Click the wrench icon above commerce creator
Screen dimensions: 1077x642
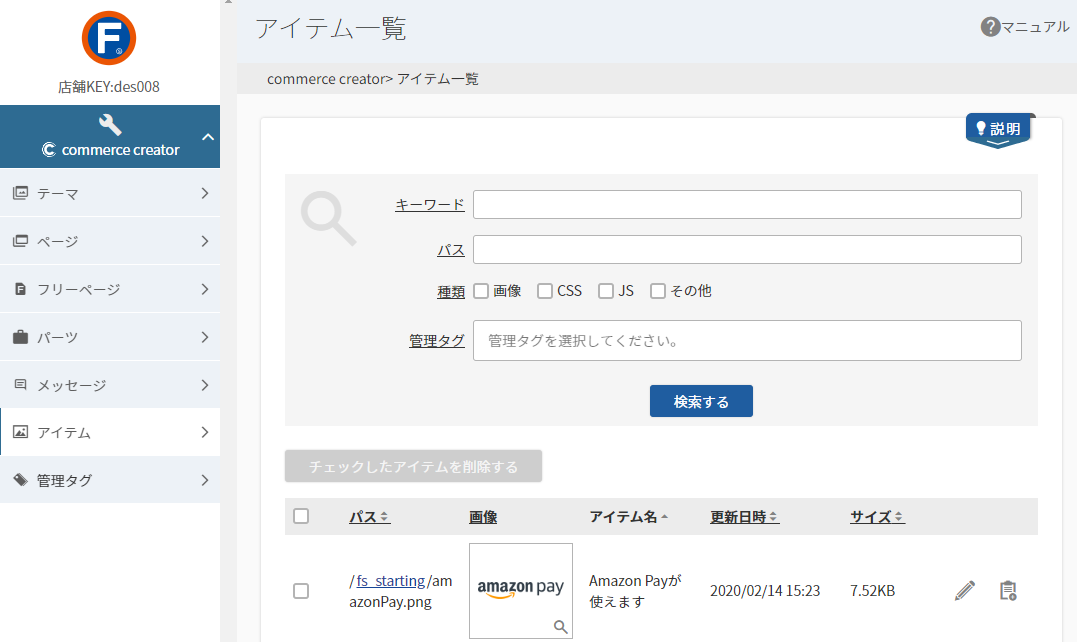(110, 123)
